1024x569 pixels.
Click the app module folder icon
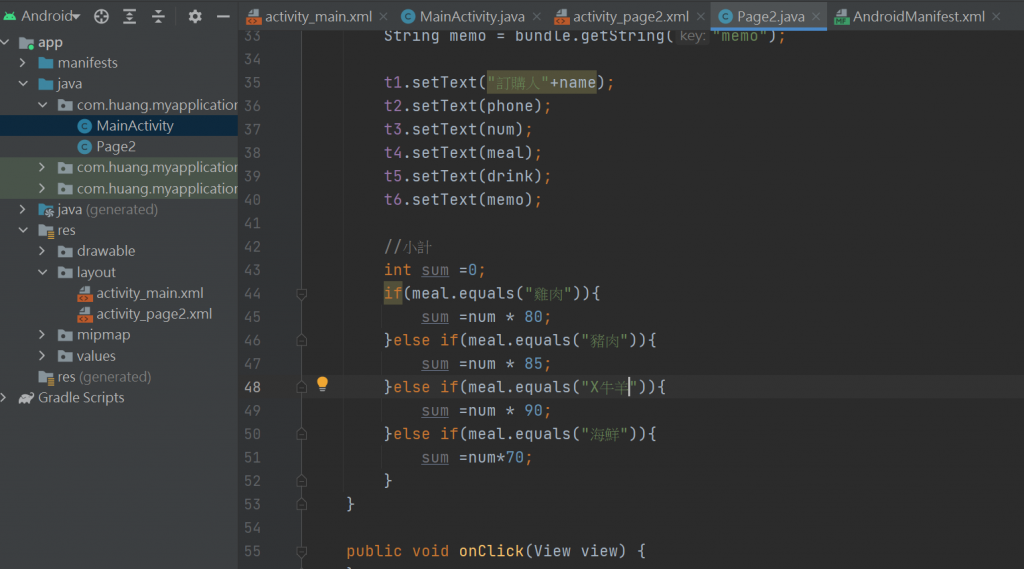point(27,43)
